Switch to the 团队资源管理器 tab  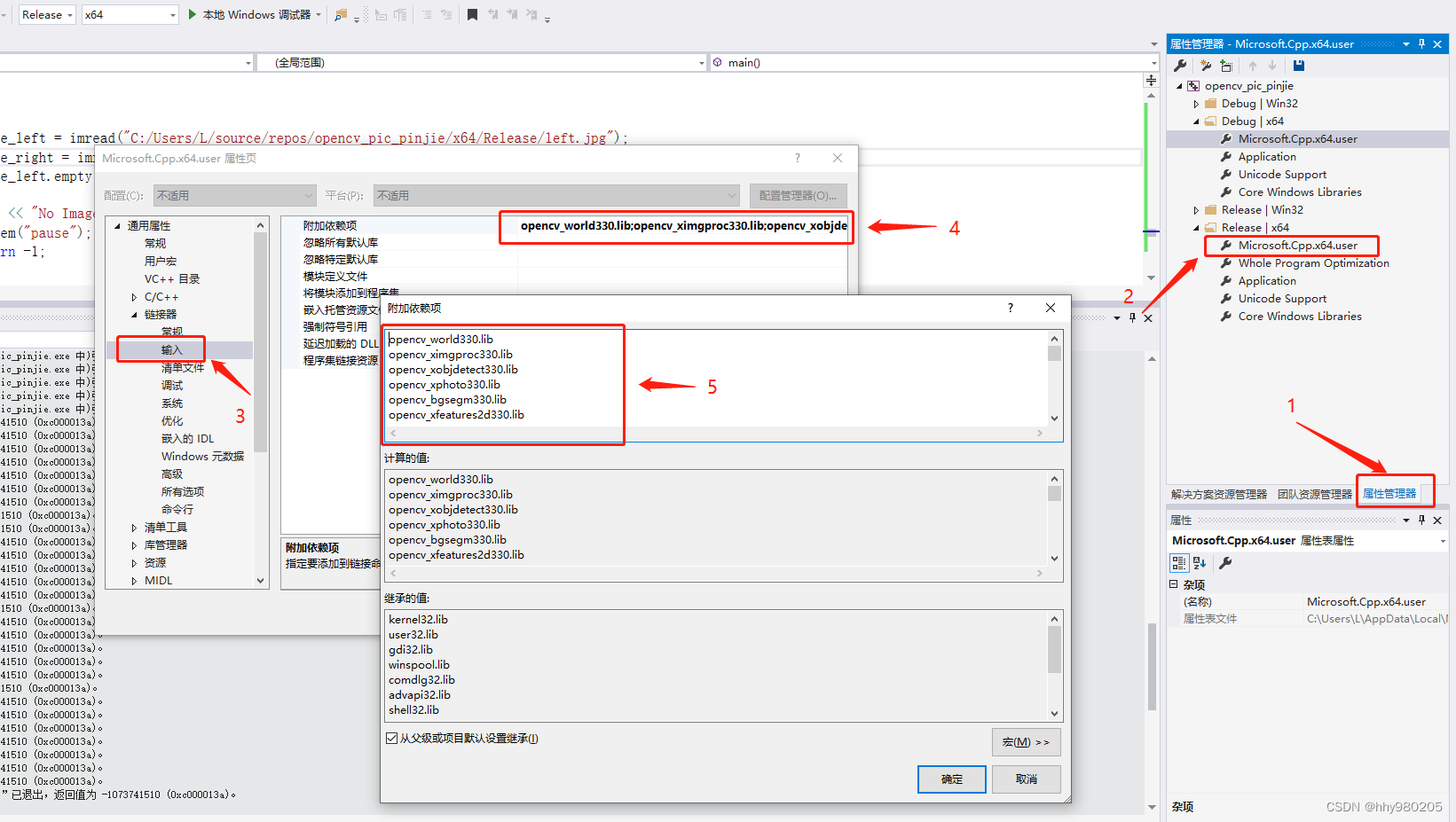(1314, 494)
